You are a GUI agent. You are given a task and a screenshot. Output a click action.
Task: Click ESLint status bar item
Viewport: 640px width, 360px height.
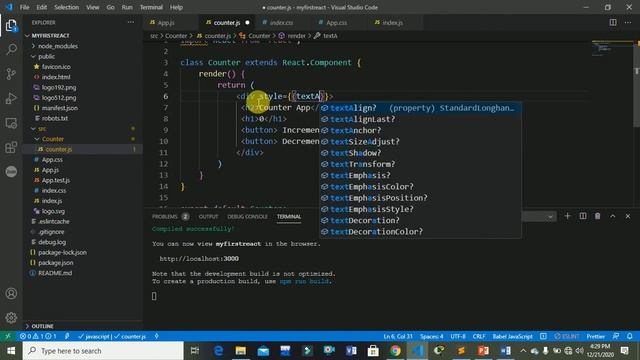coord(567,336)
